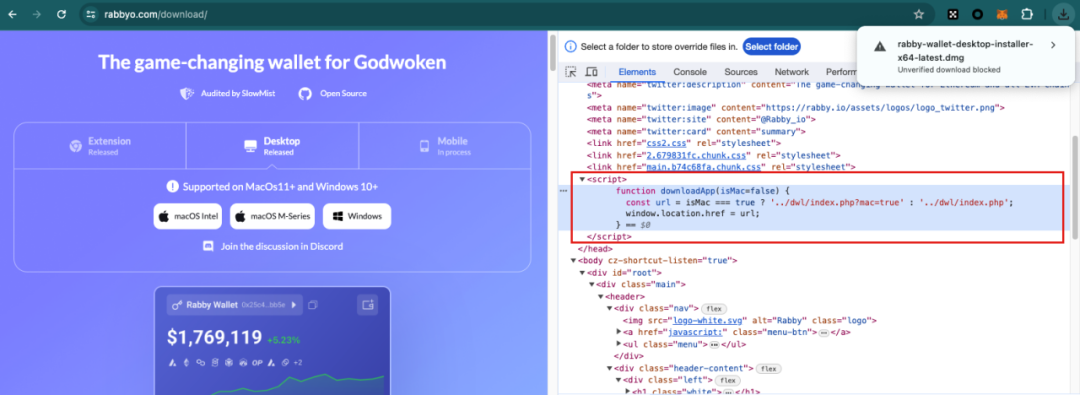
Task: Toggle flex badge on nav div
Action: [x=714, y=309]
